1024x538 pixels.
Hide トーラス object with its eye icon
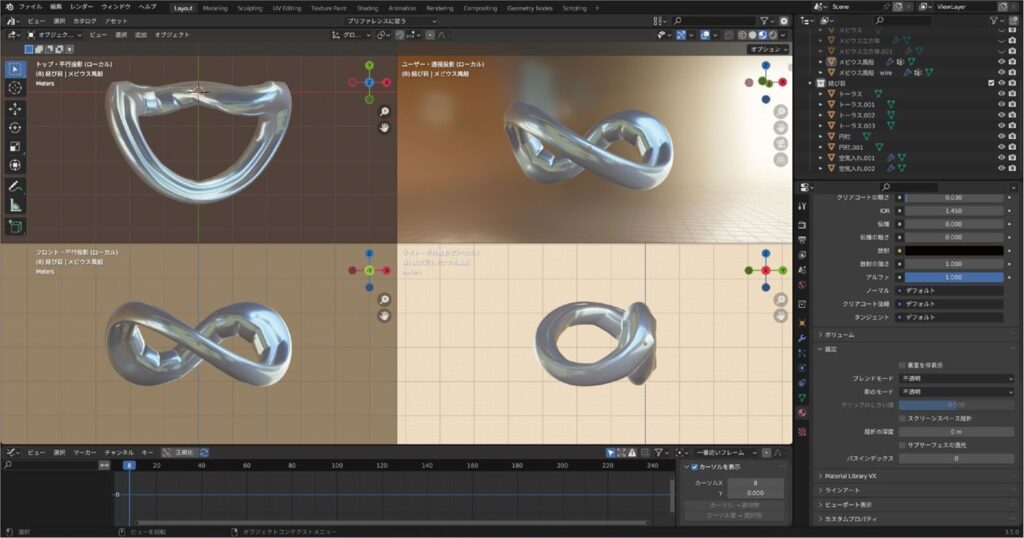point(1001,94)
